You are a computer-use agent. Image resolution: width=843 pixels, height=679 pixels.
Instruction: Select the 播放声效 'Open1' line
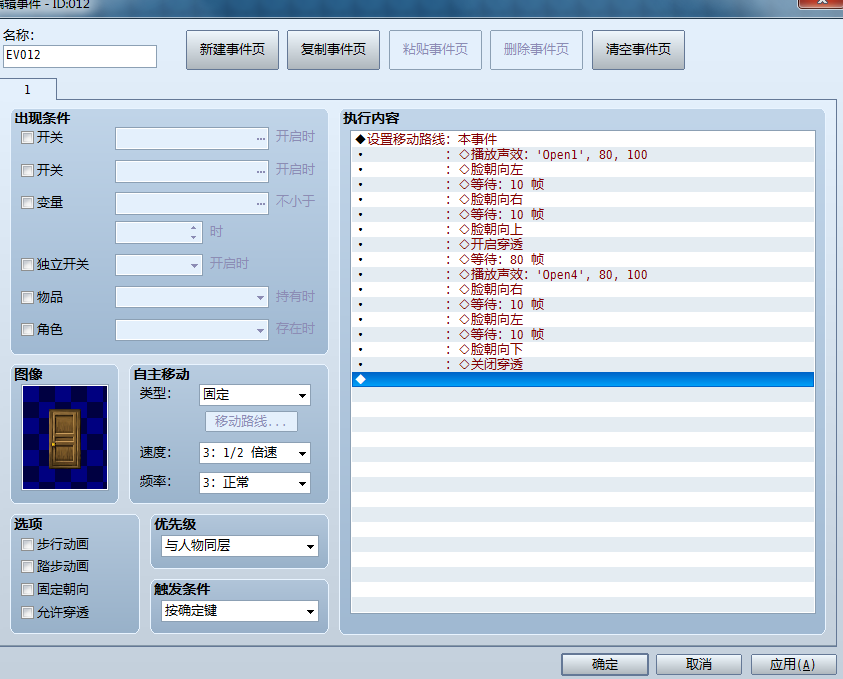[583, 155]
